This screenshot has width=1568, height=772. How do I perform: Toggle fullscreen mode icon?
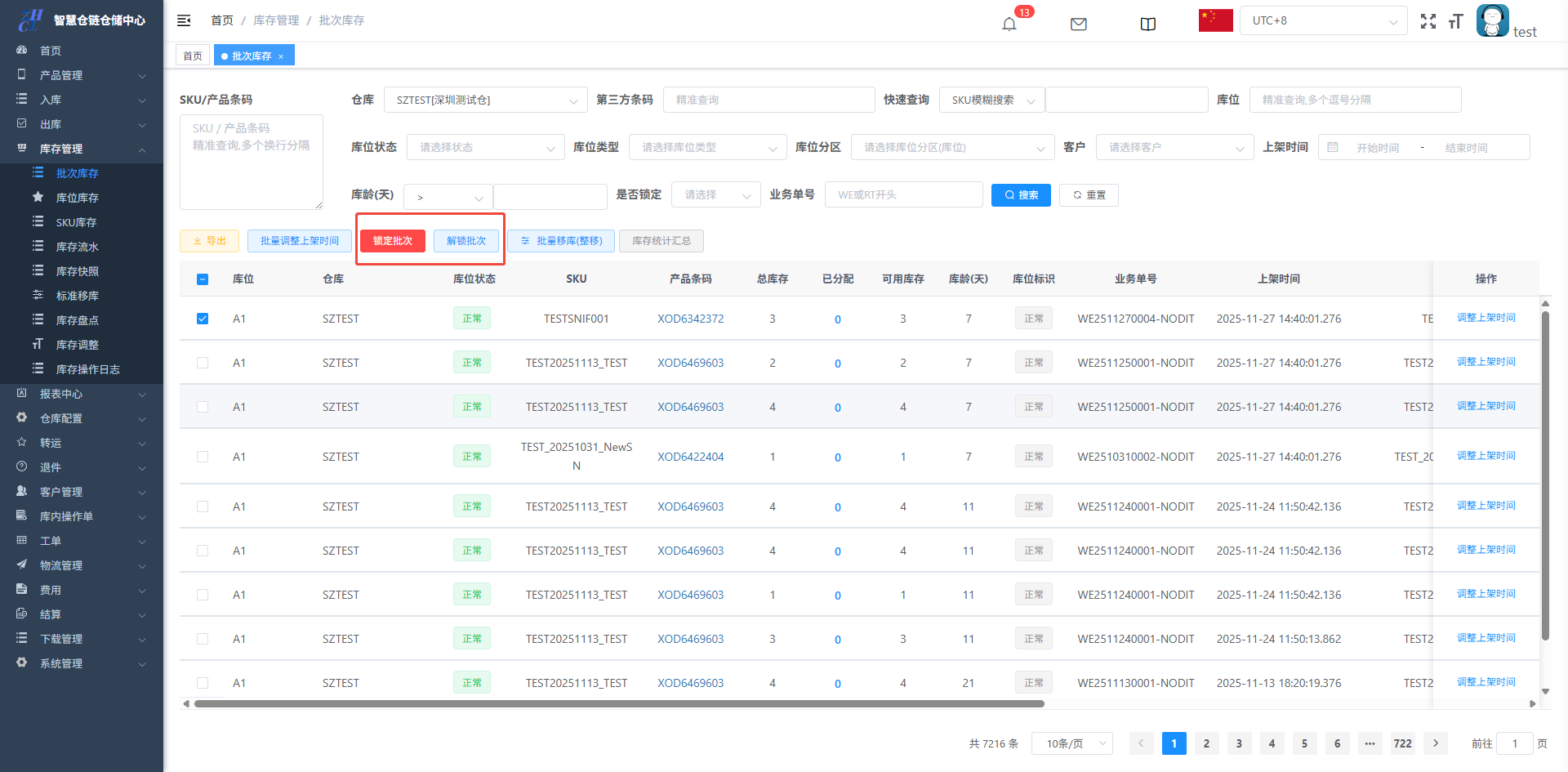coord(1428,21)
